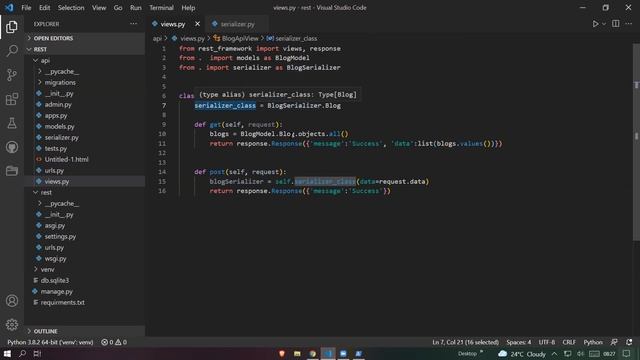Open the View menu

coord(99,8)
